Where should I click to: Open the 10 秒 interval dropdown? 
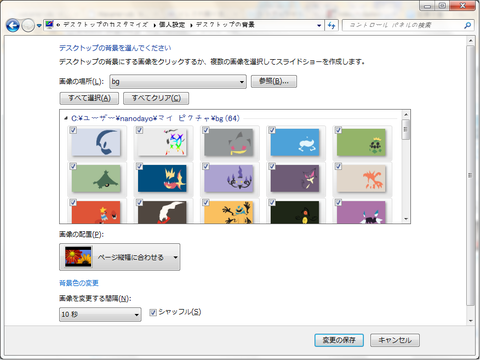coord(100,314)
